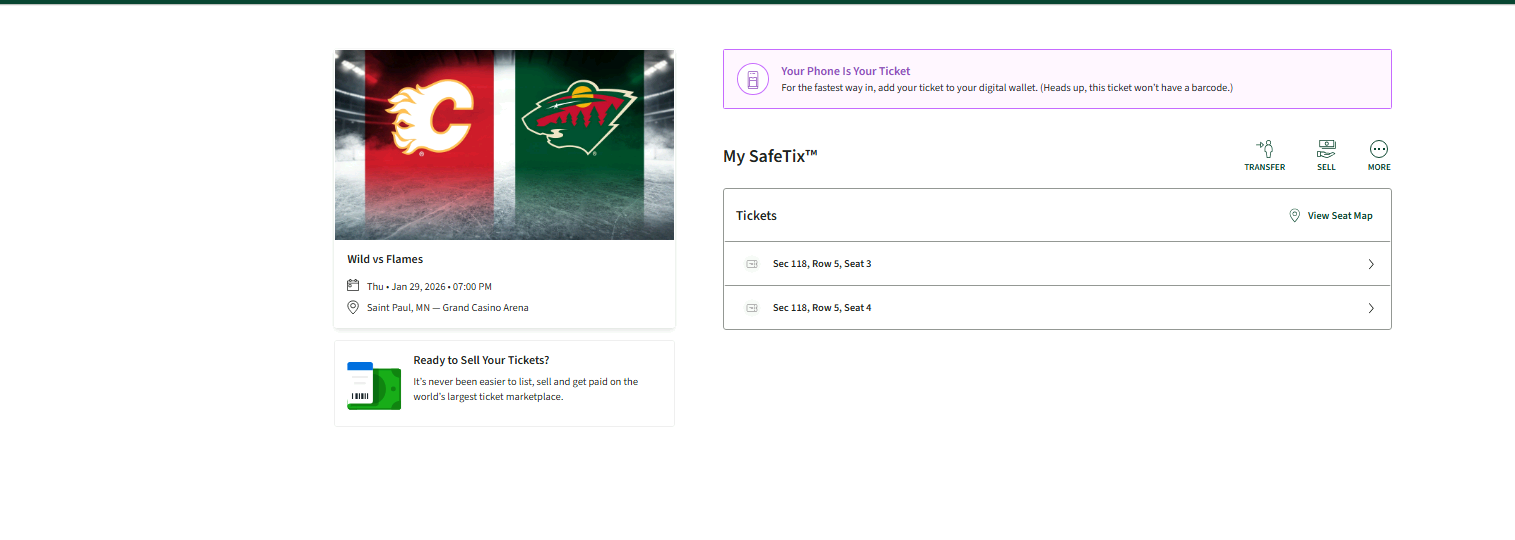Screen dimensions: 1515x540
Task: Click the seat map location pin icon
Action: [x=1294, y=216]
